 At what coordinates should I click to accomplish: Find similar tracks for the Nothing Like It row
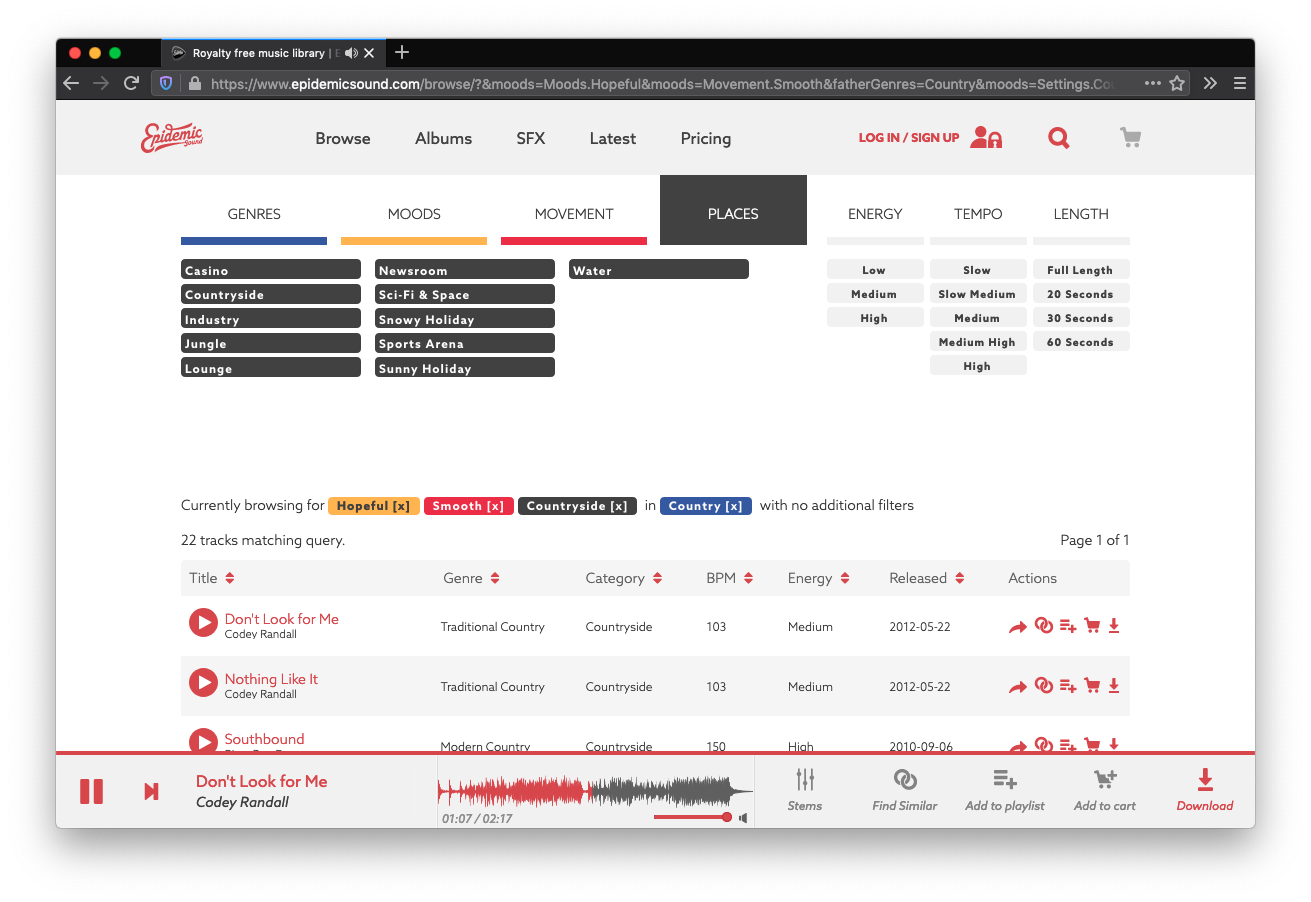(x=1043, y=686)
